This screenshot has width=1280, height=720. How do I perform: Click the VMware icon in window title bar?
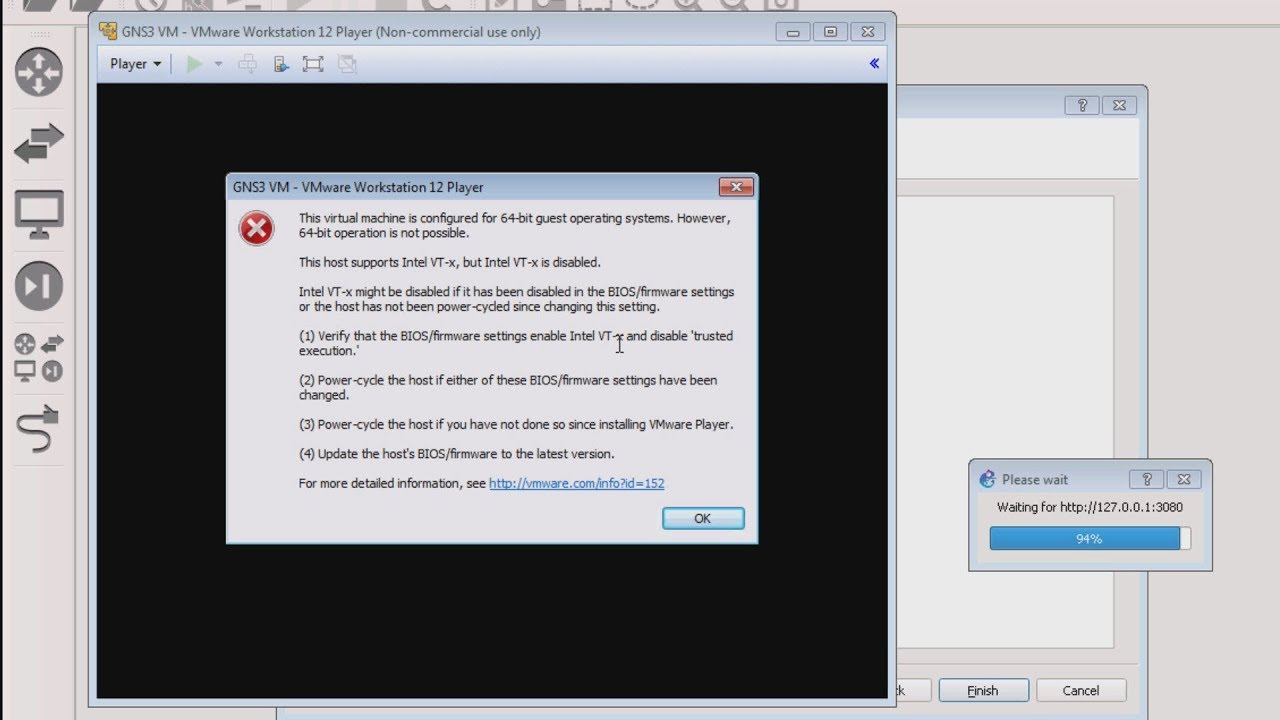click(108, 31)
